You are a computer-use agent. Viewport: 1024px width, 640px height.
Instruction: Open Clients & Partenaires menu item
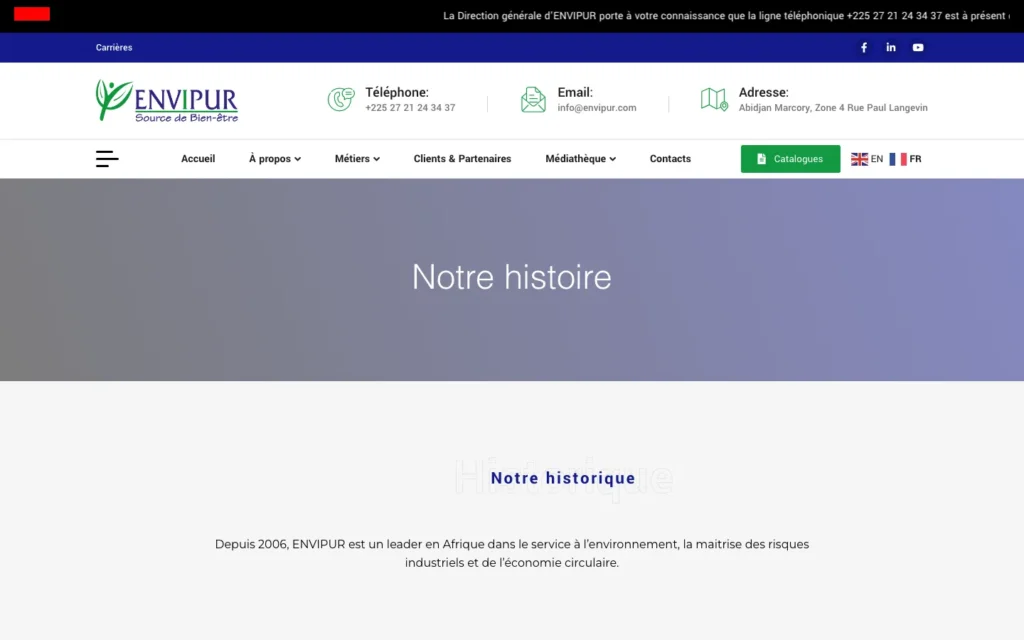pos(462,159)
